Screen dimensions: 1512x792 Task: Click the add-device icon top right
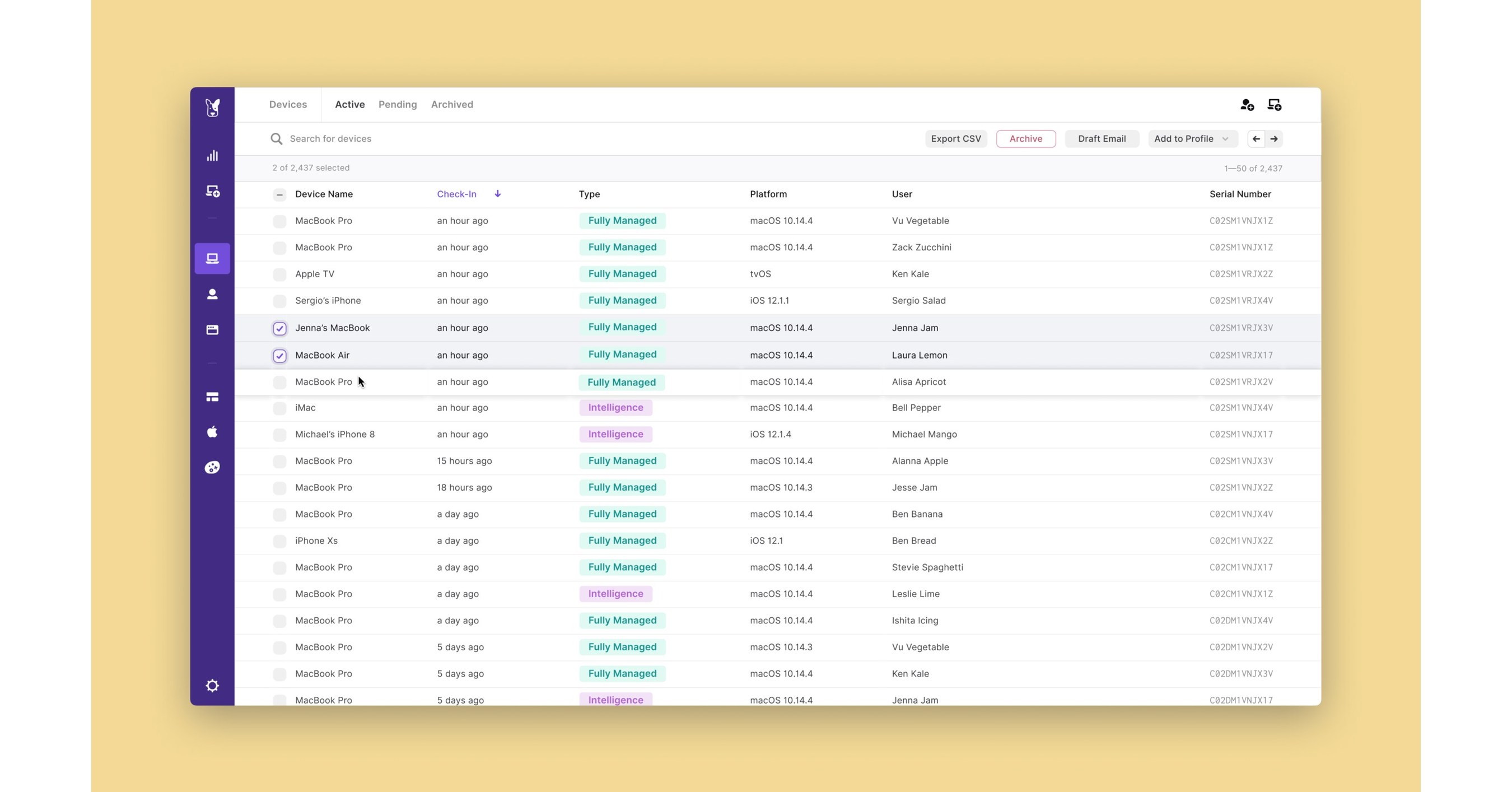pos(1275,105)
